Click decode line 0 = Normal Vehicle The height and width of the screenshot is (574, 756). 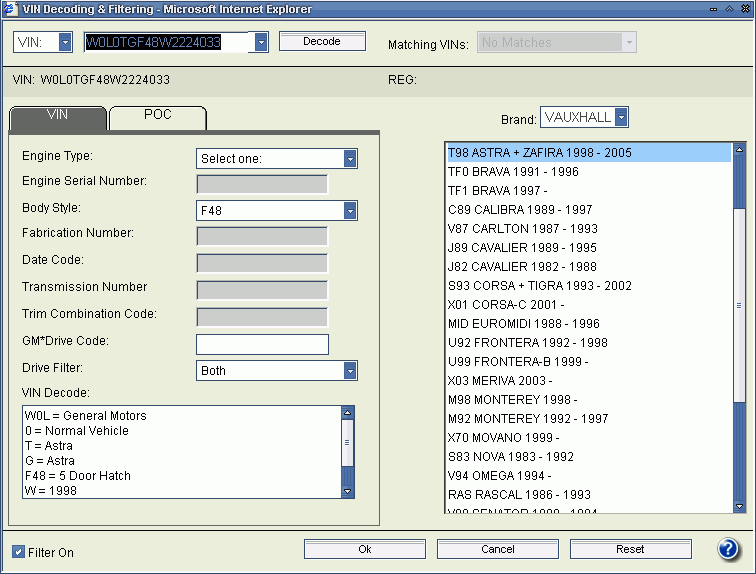[x=77, y=430]
